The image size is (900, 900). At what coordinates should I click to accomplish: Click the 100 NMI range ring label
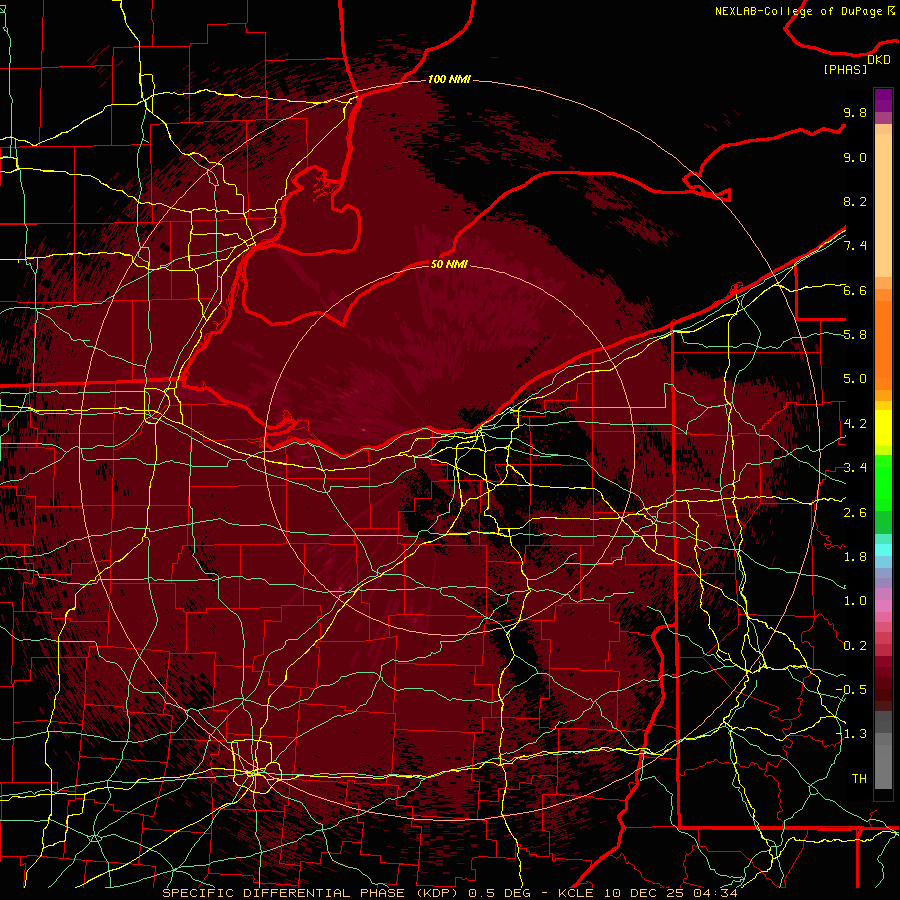[x=449, y=79]
